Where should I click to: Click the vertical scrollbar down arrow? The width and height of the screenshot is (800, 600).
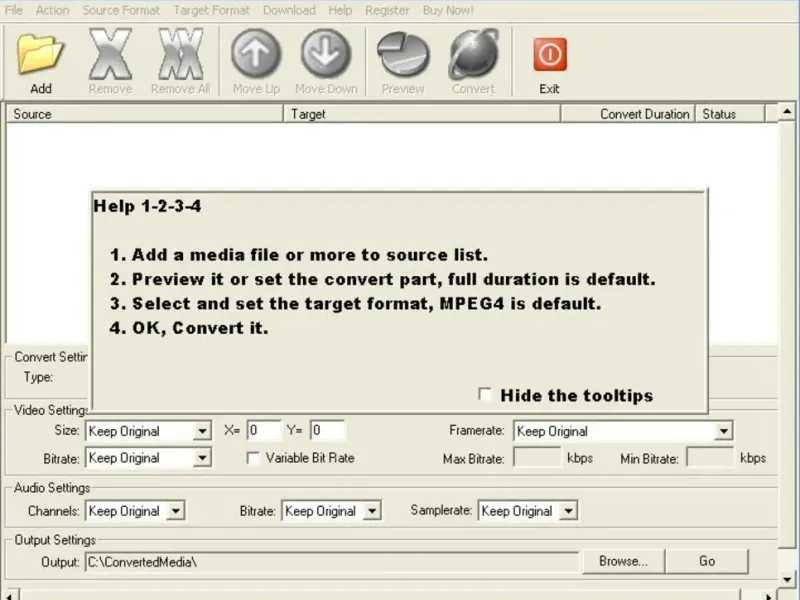tap(787, 580)
